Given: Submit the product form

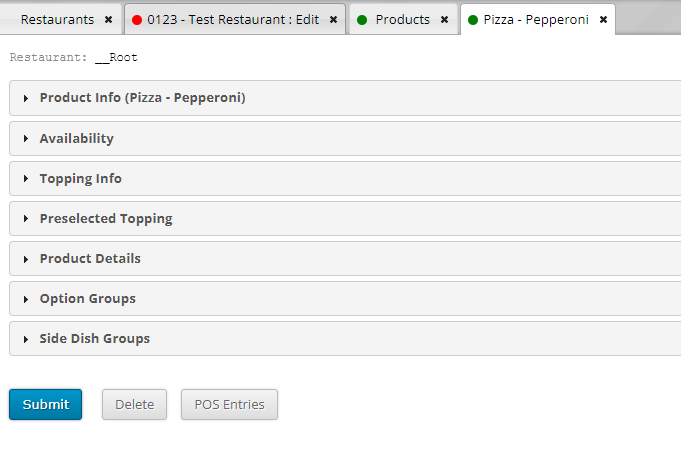Looking at the screenshot, I should tap(46, 404).
